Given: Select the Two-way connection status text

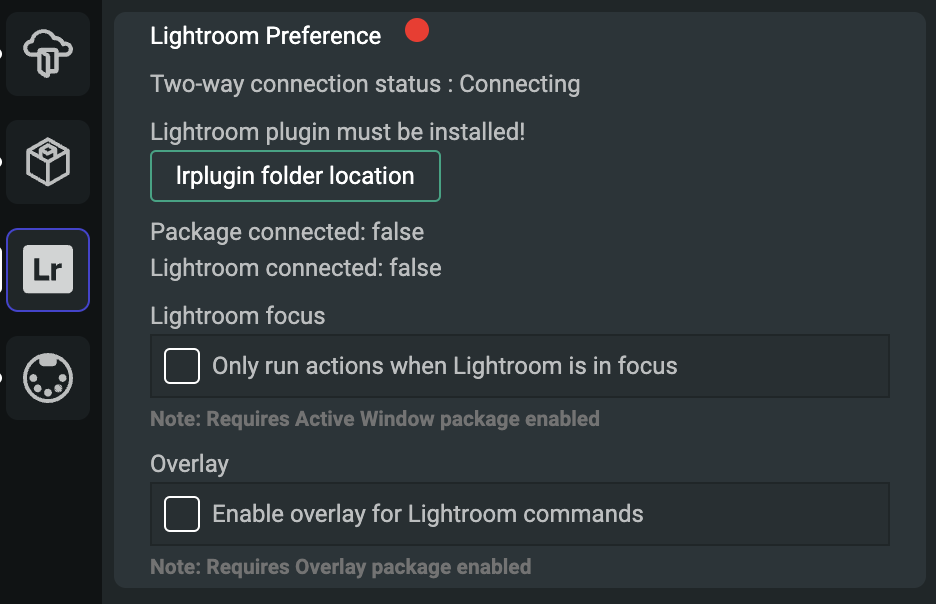Looking at the screenshot, I should (x=365, y=84).
